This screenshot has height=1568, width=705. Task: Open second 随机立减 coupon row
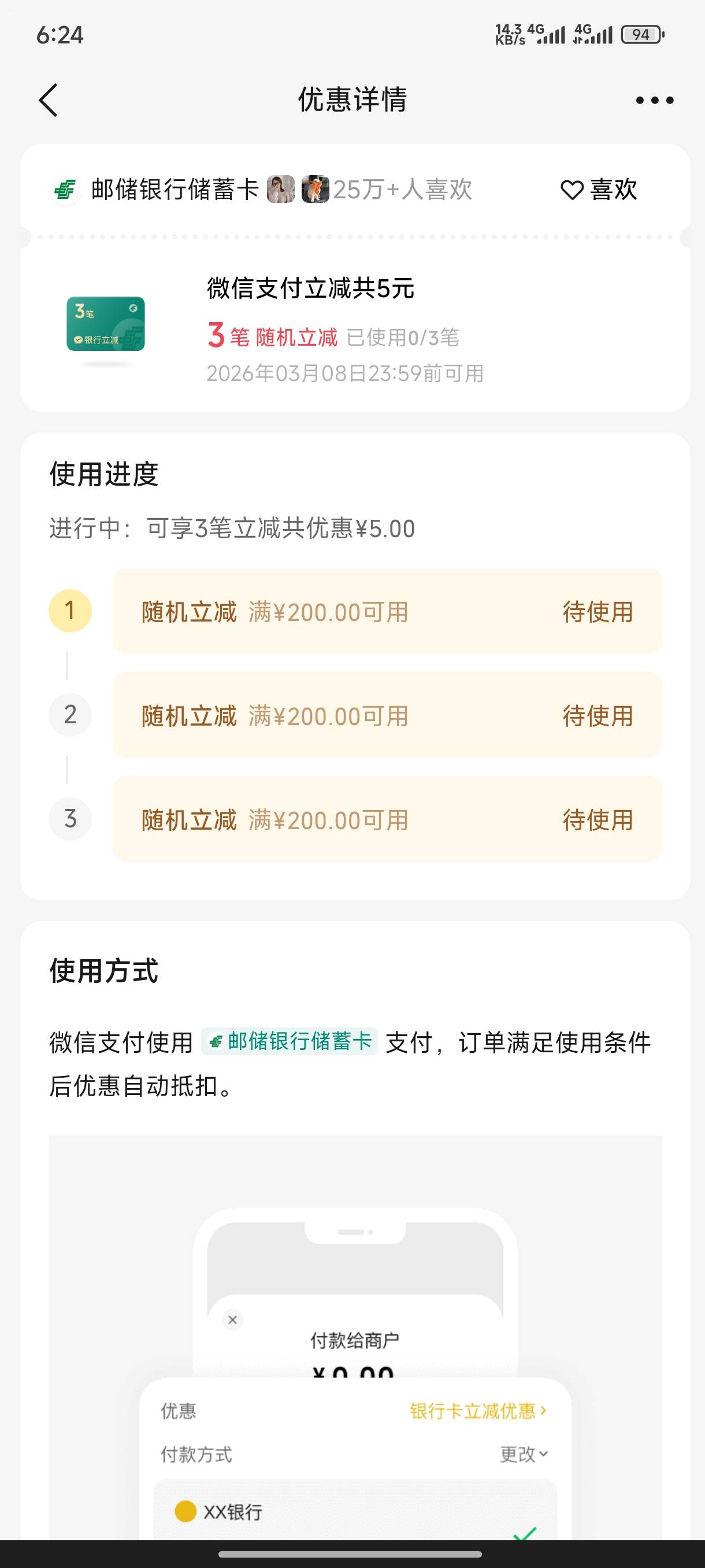(x=387, y=715)
